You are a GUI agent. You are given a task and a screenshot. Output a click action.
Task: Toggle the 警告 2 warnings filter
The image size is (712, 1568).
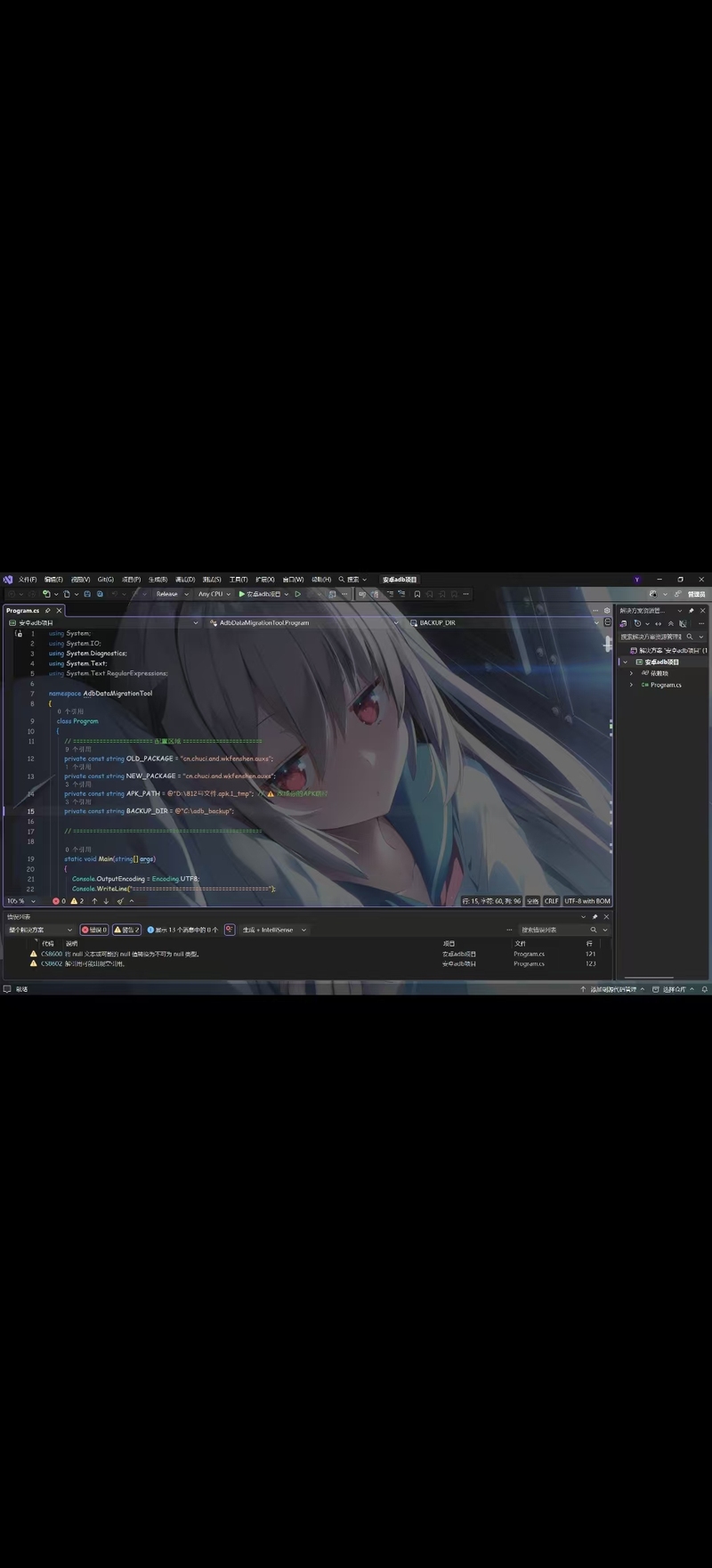[126, 930]
